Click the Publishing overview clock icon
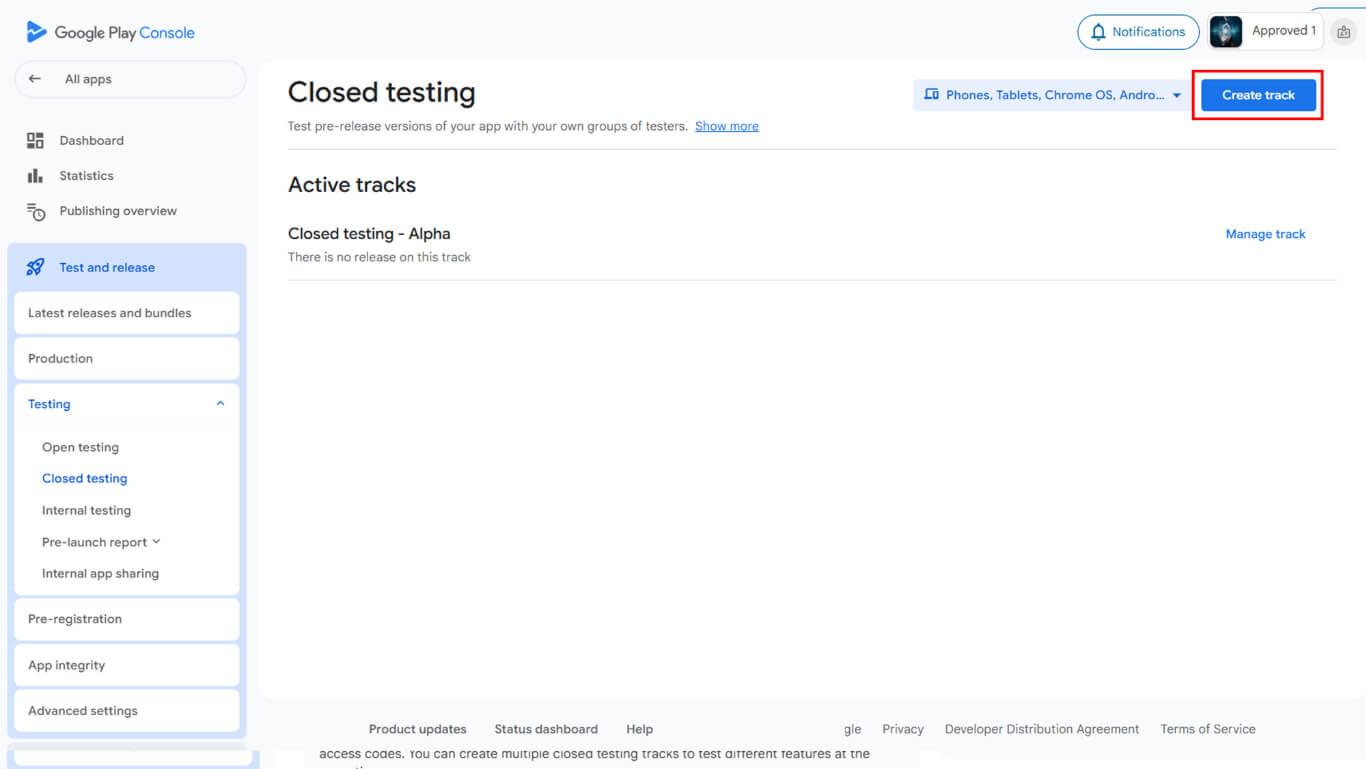 click(36, 211)
